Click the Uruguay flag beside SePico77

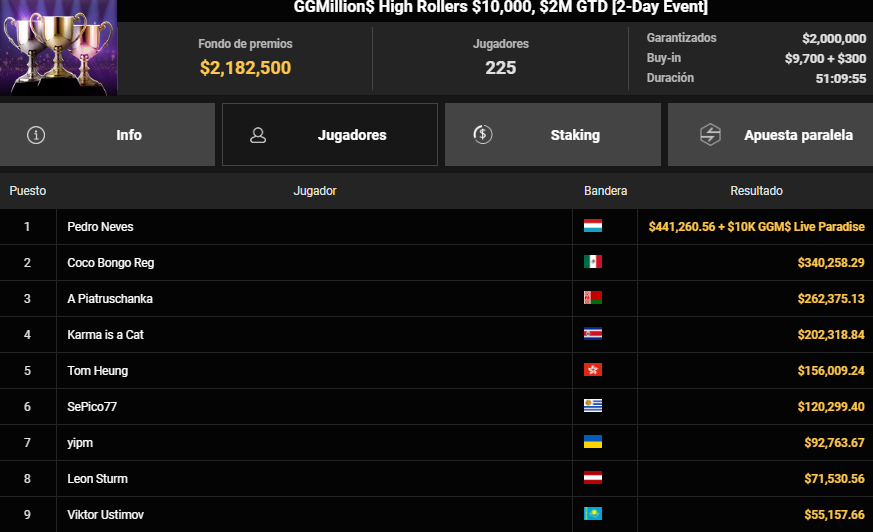(x=592, y=407)
